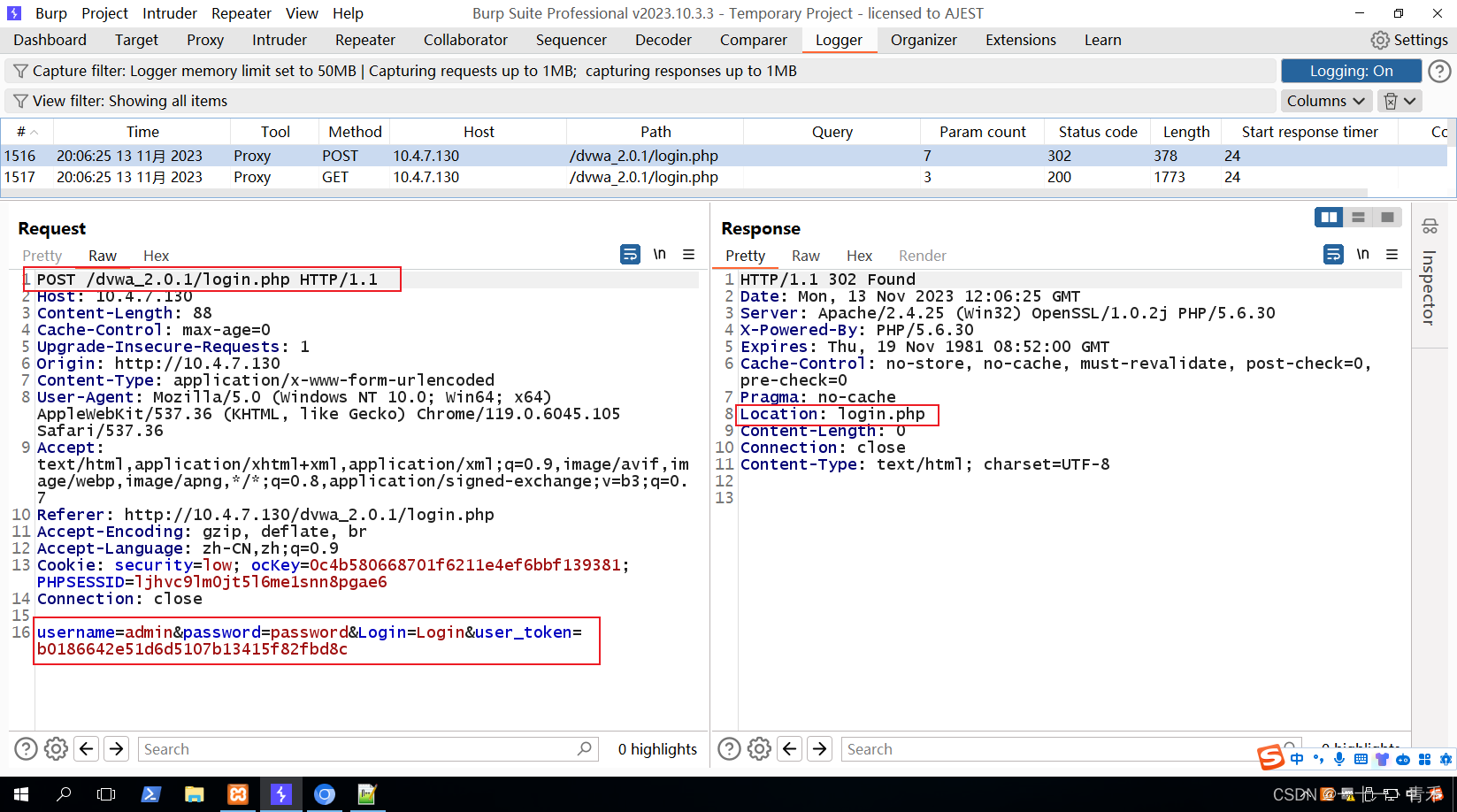Toggle word wrap icon in Request panel

point(630,255)
